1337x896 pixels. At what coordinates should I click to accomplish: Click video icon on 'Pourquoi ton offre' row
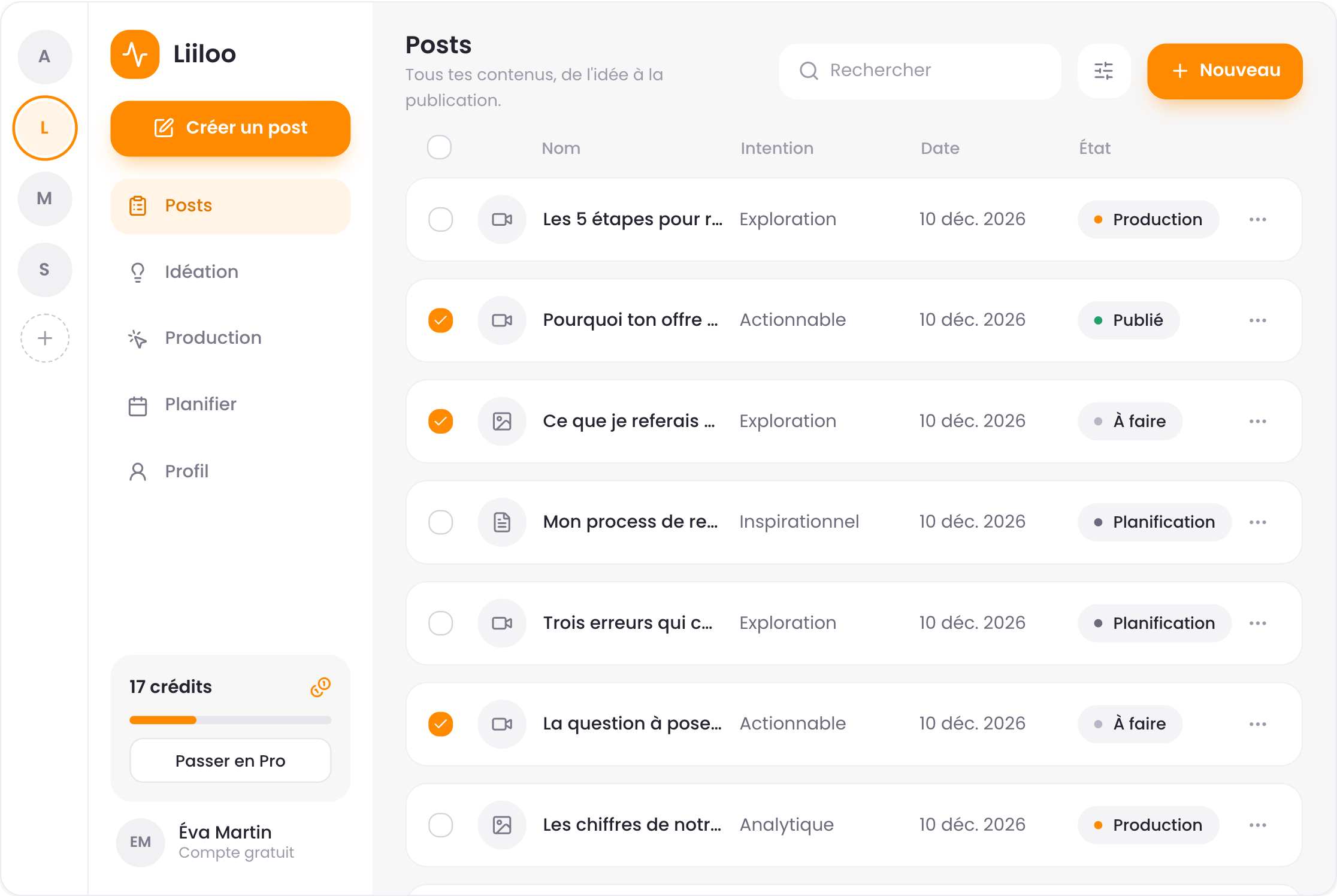(x=502, y=320)
